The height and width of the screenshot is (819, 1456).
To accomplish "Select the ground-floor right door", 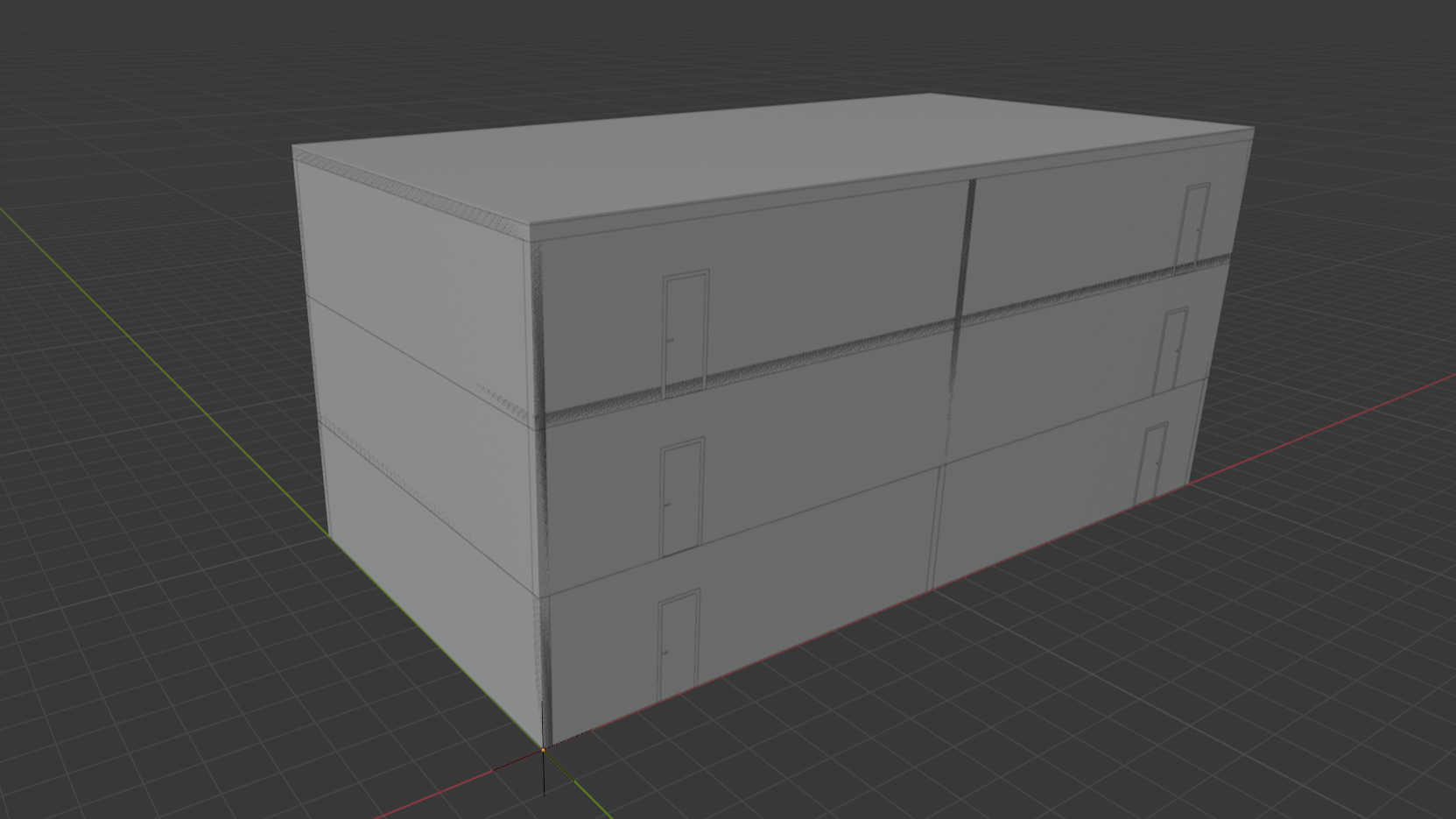I will (x=1151, y=463).
